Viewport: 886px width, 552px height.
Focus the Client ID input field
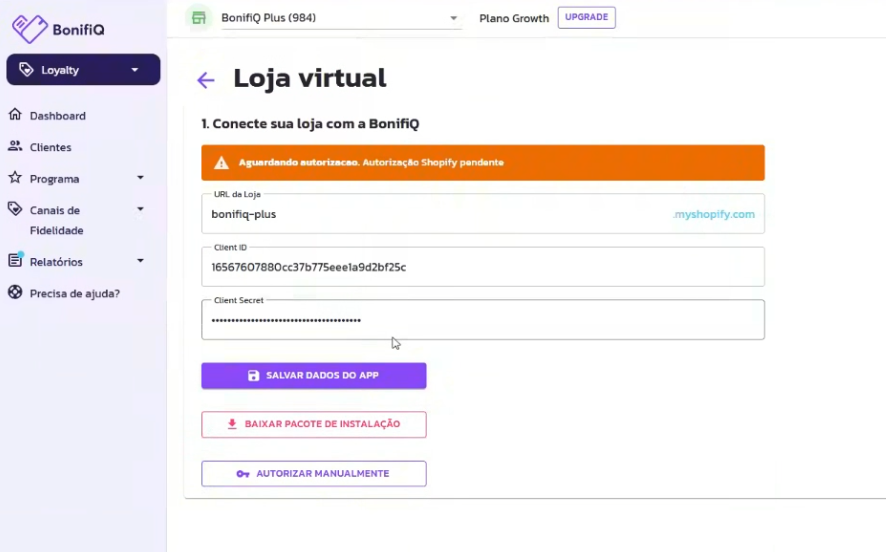coord(483,267)
